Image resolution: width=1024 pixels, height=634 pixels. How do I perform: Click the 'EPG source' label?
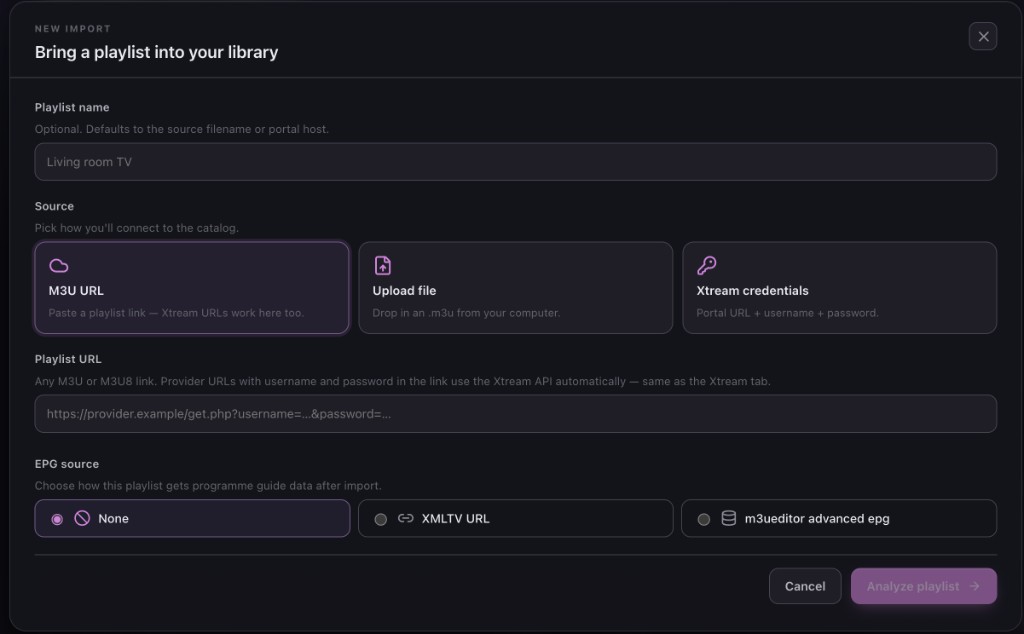coord(67,464)
